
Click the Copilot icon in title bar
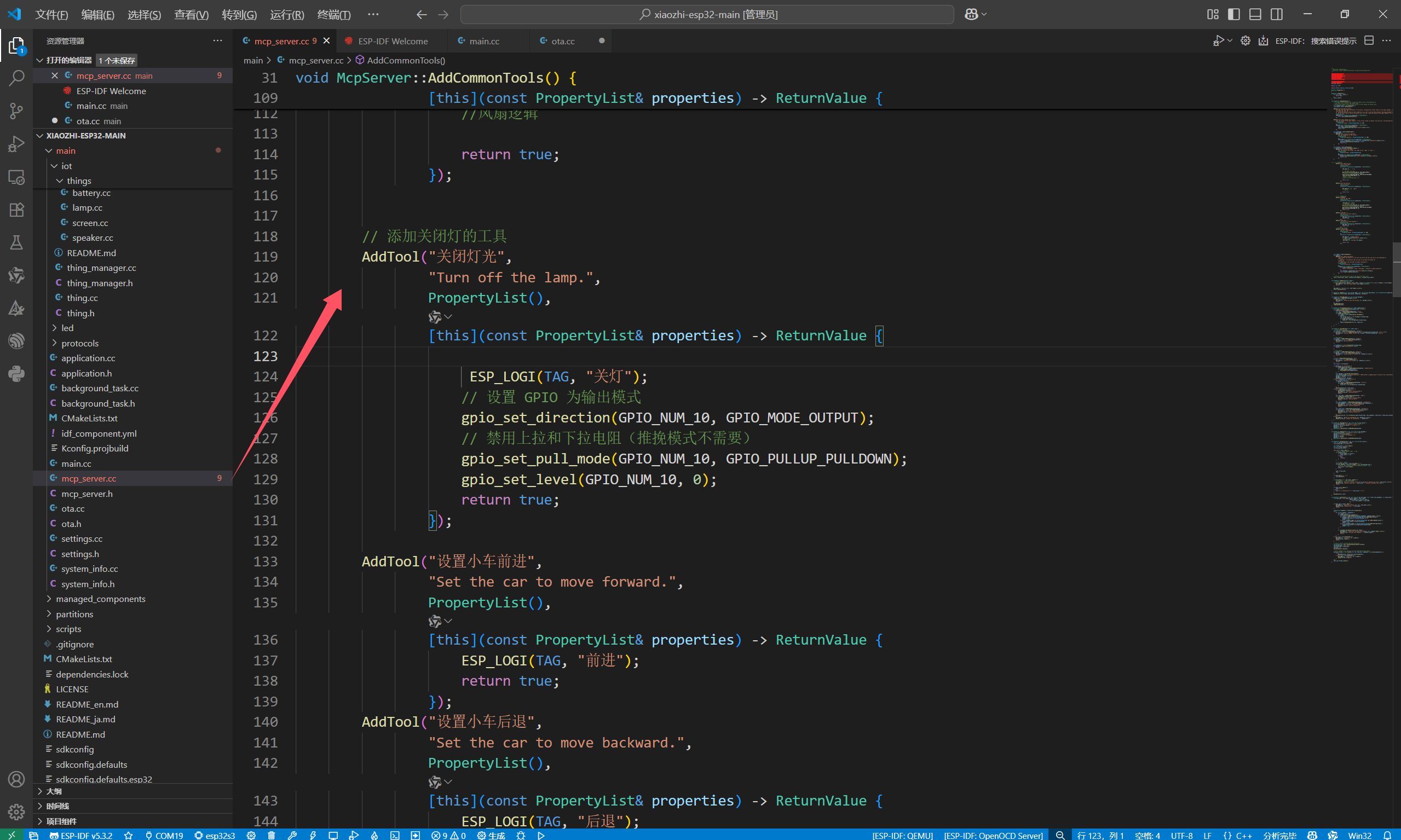[x=971, y=14]
